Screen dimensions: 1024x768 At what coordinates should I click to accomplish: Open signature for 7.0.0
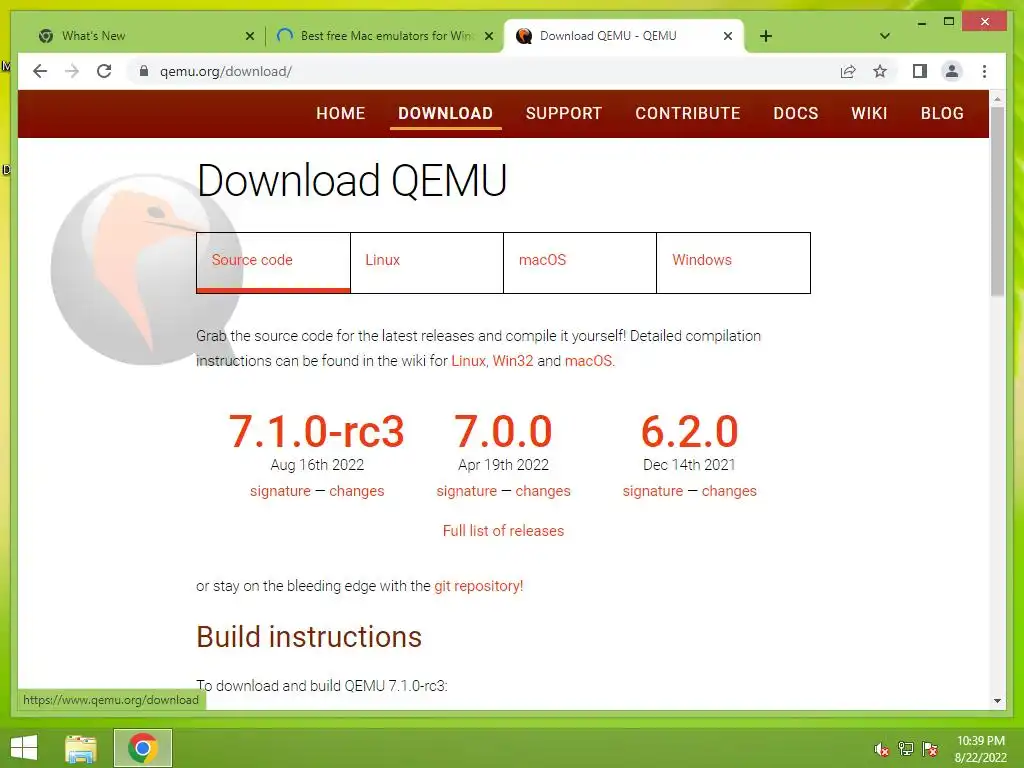tap(466, 491)
